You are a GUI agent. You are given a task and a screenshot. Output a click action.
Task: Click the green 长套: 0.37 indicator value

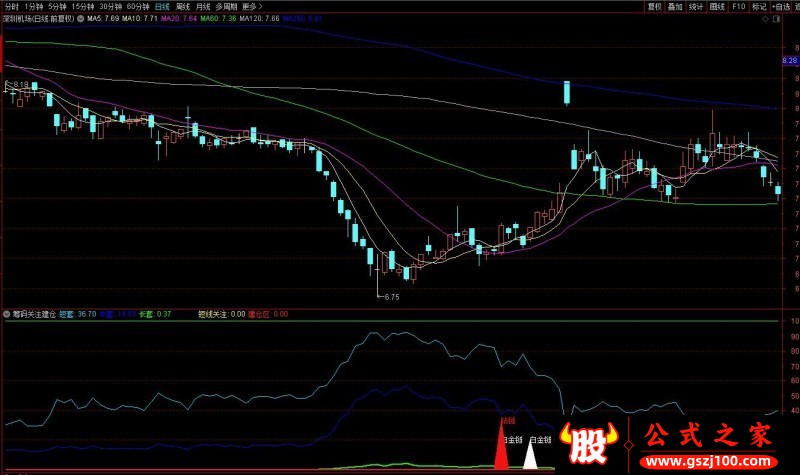point(155,314)
